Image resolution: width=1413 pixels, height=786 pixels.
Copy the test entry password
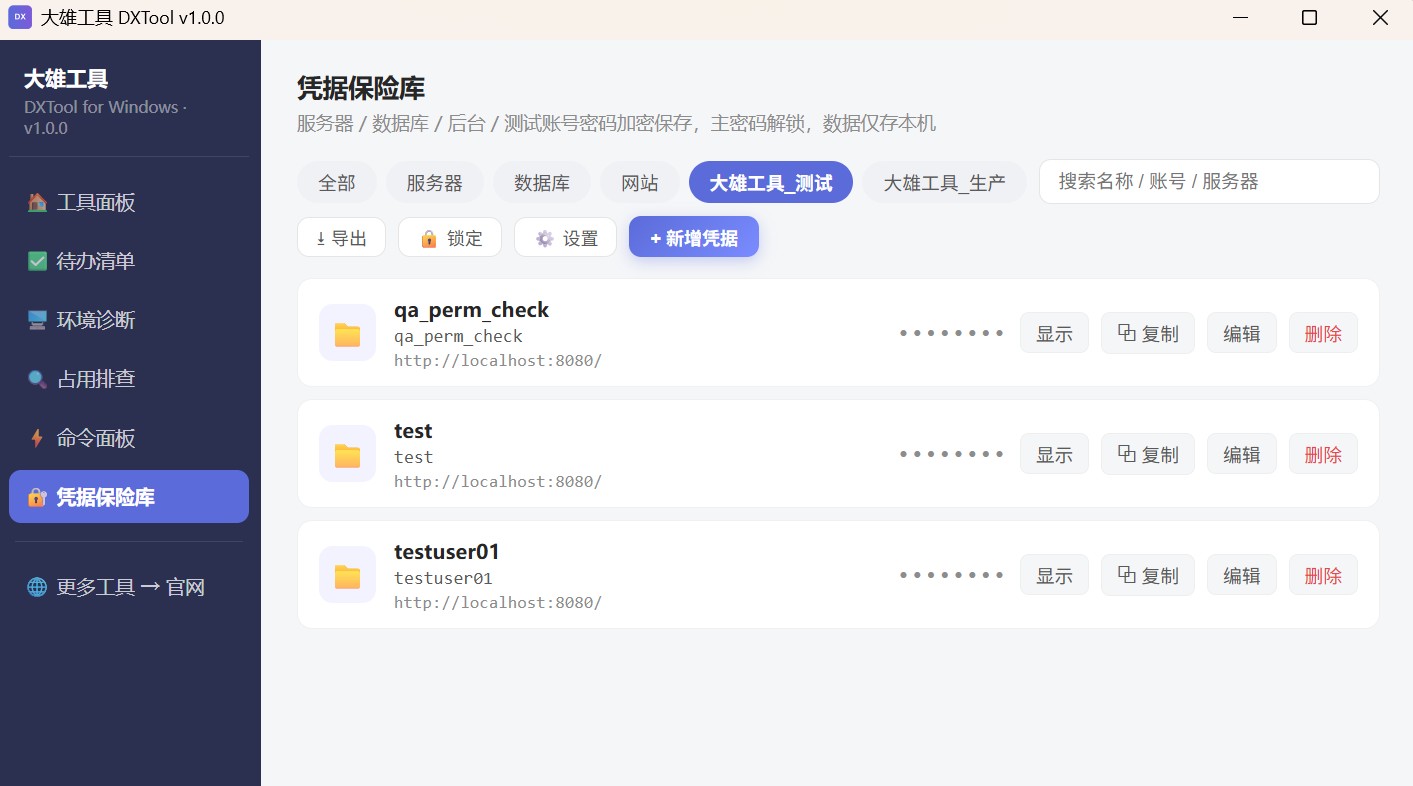[1148, 454]
